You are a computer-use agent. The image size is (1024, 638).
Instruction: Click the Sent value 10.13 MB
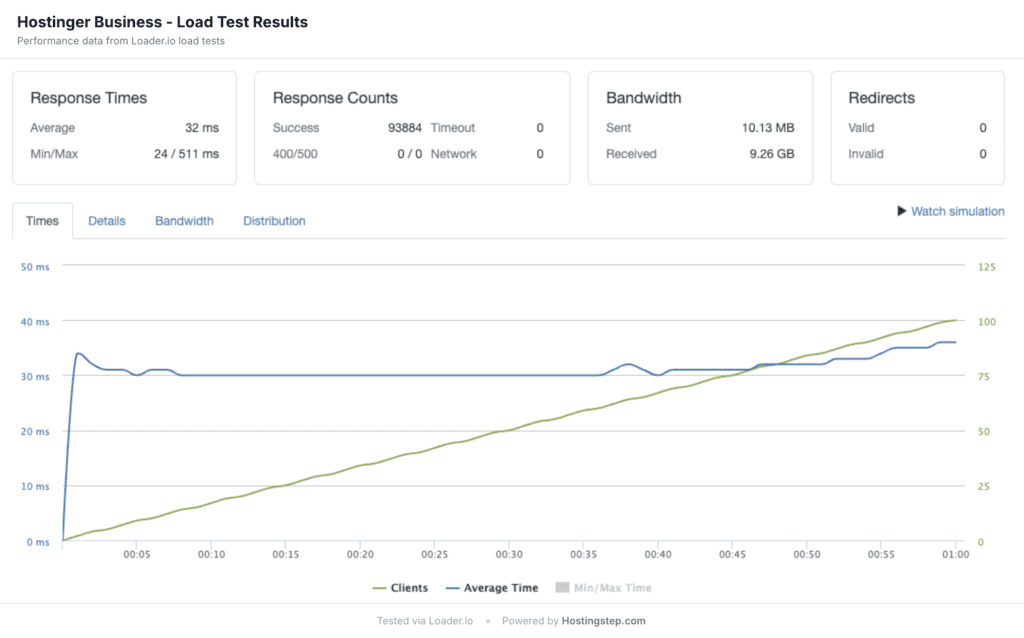pos(768,127)
